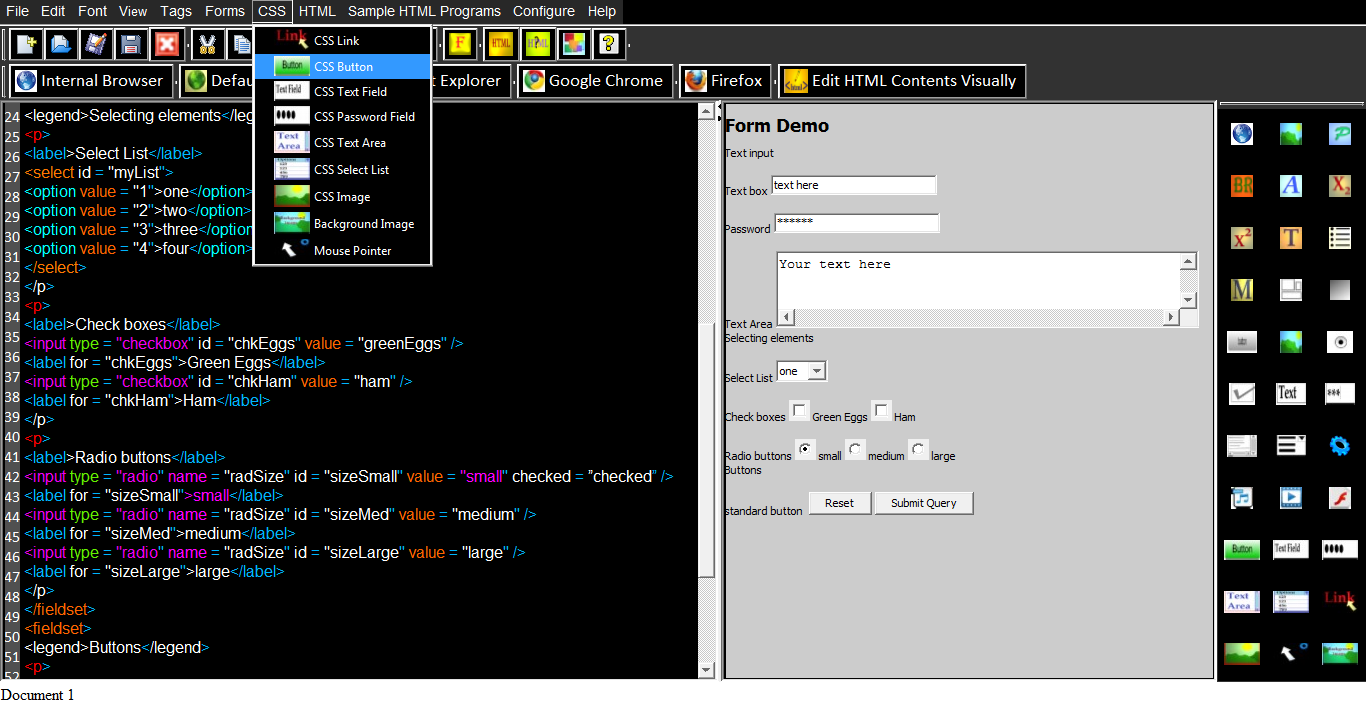Open the Sample HTML Programs menu
Viewport: 1366px width, 705px height.
coord(424,11)
